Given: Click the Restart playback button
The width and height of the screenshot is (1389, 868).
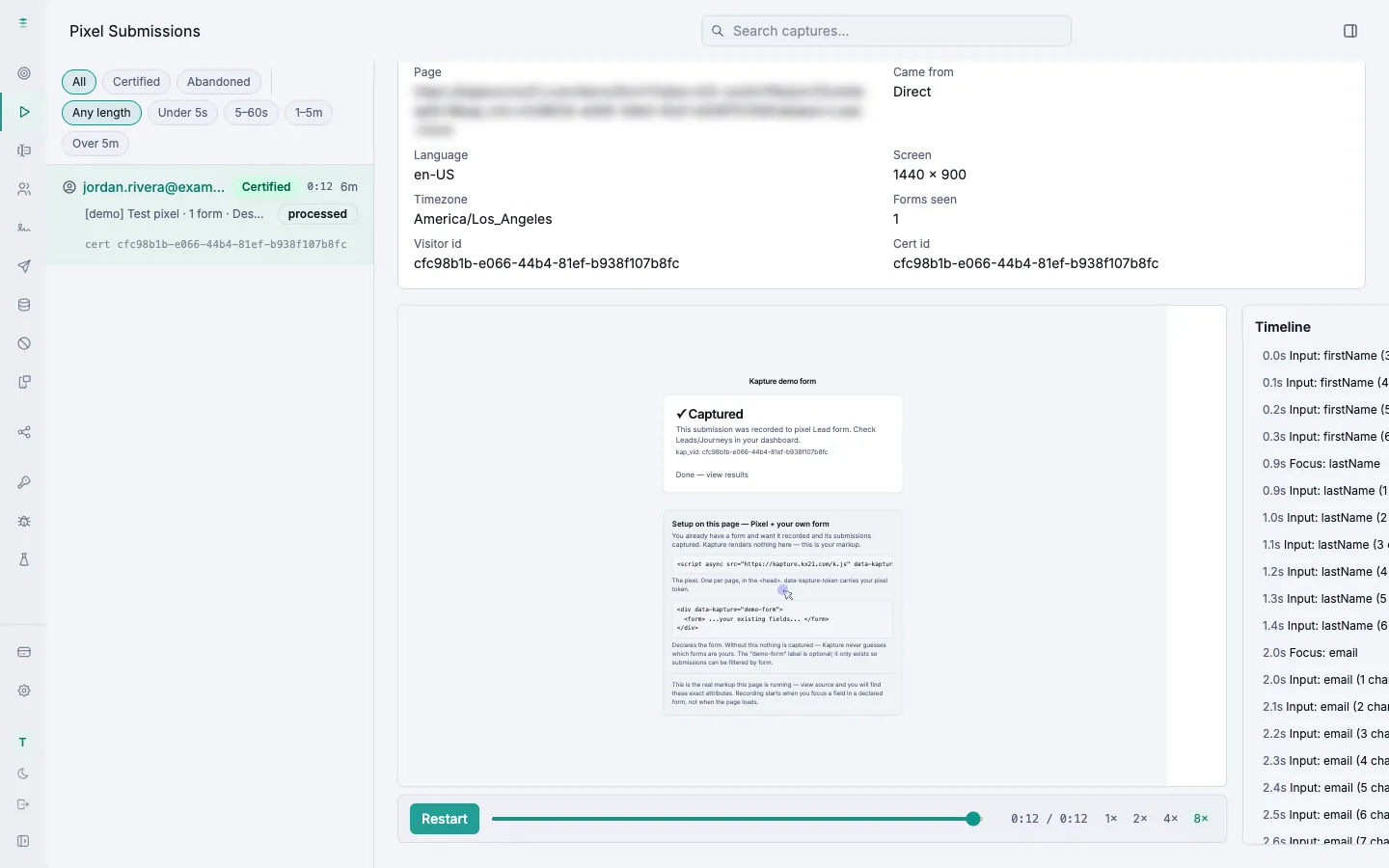Looking at the screenshot, I should coord(445,819).
